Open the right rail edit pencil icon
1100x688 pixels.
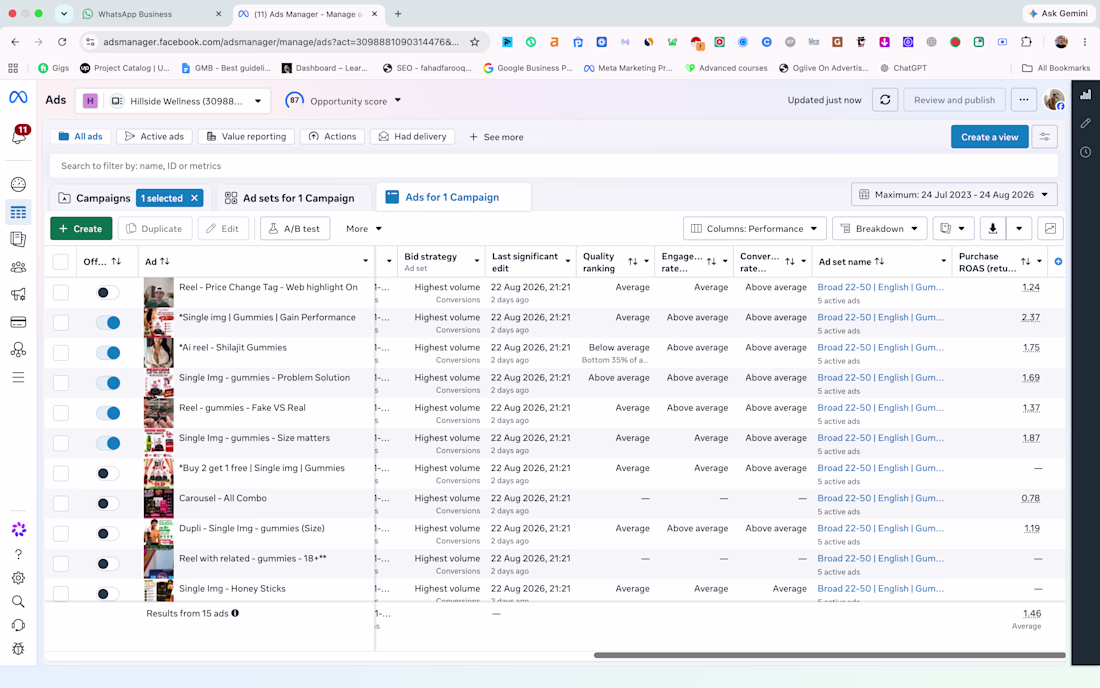[1085, 123]
